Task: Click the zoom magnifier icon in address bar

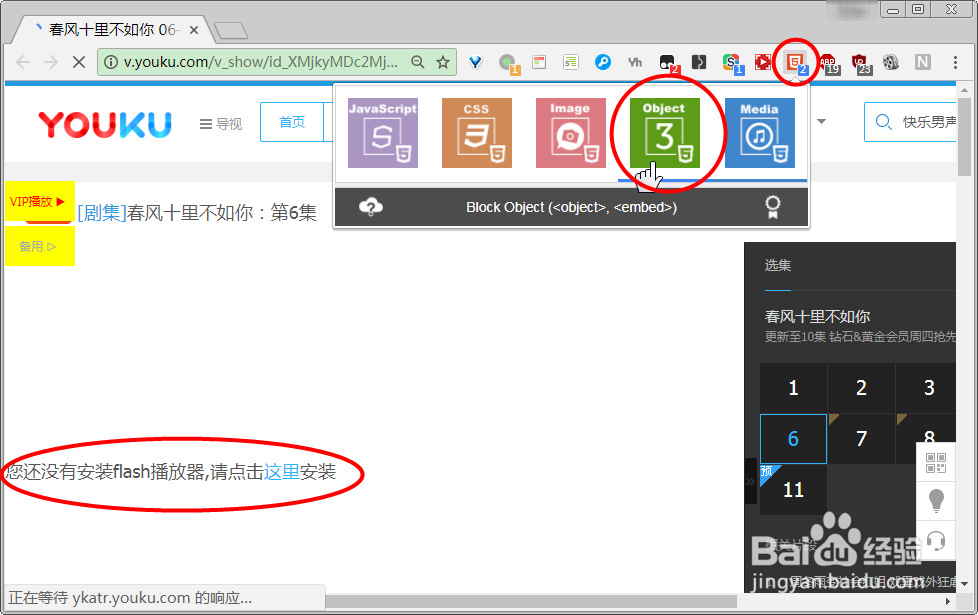Action: tap(418, 62)
